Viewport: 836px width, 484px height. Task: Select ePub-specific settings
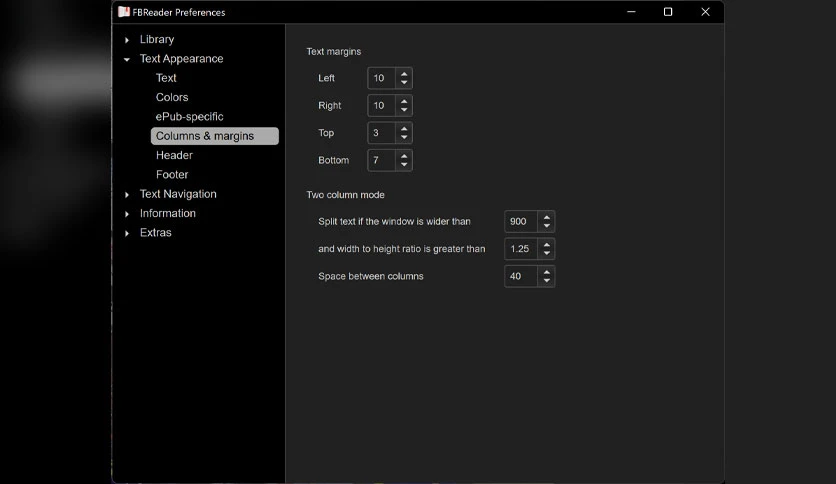189,116
